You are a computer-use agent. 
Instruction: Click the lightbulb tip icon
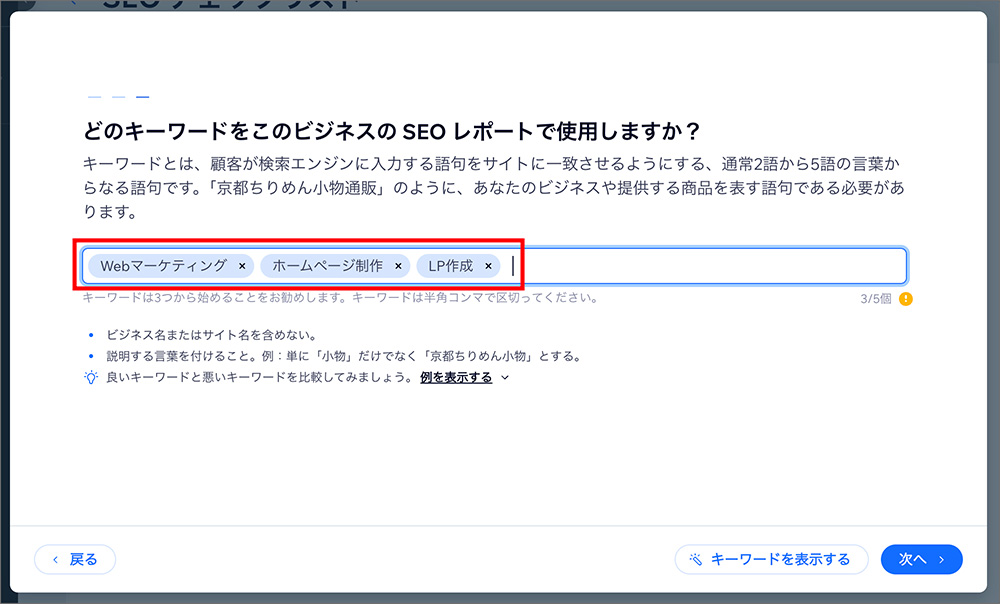pyautogui.click(x=91, y=377)
